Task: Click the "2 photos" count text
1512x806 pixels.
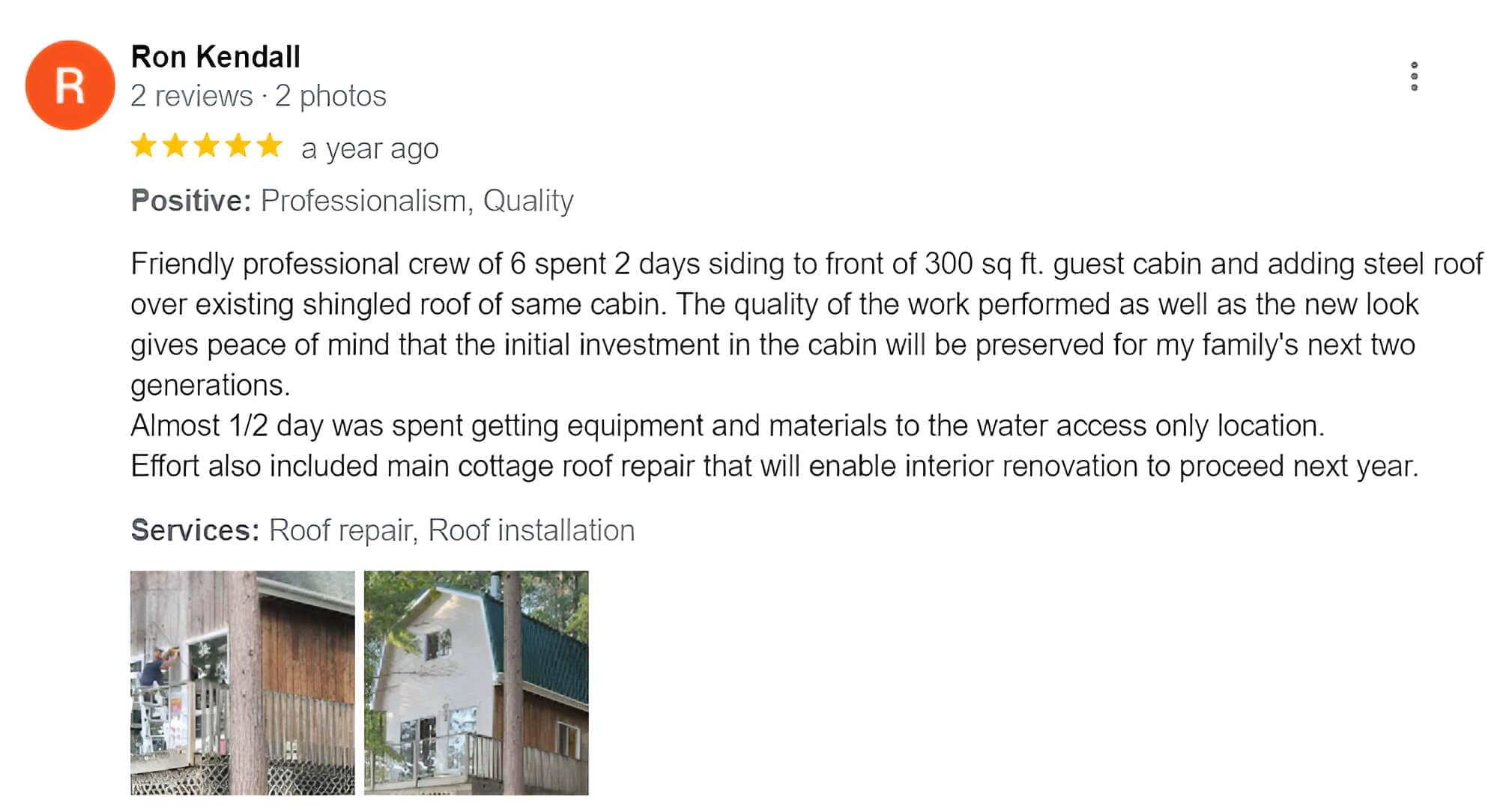Action: pos(330,96)
